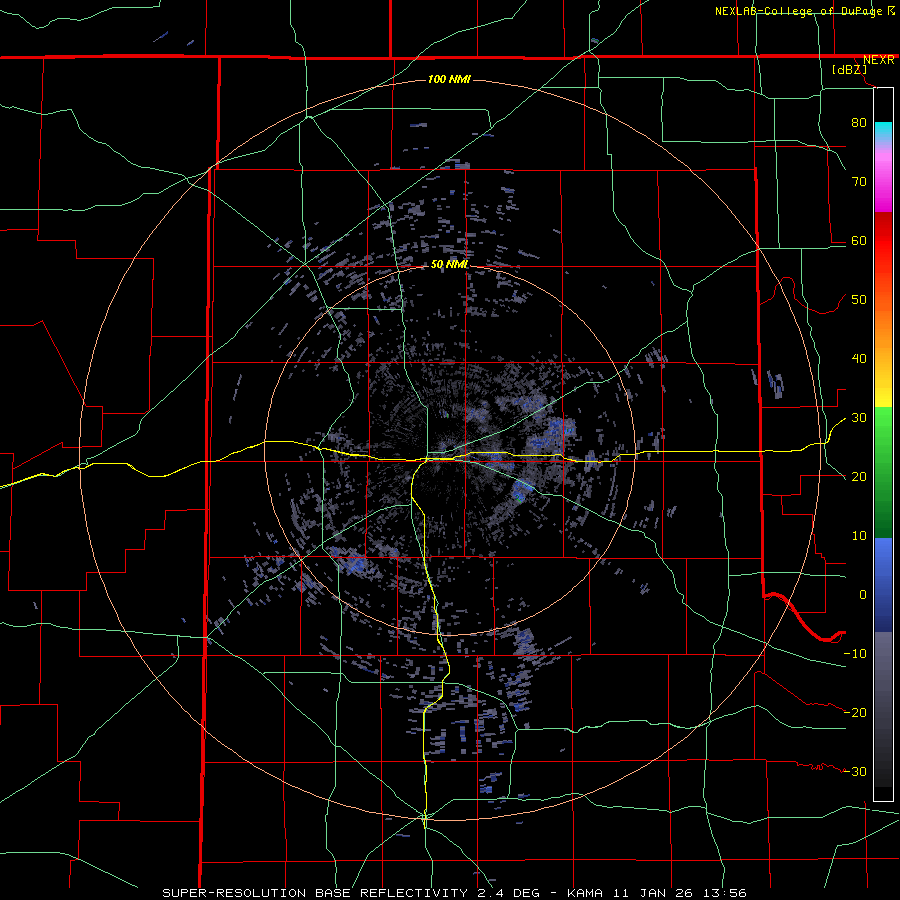This screenshot has height=900, width=900.
Task: Click the 40 value on the dBZ scale
Action: tap(859, 359)
